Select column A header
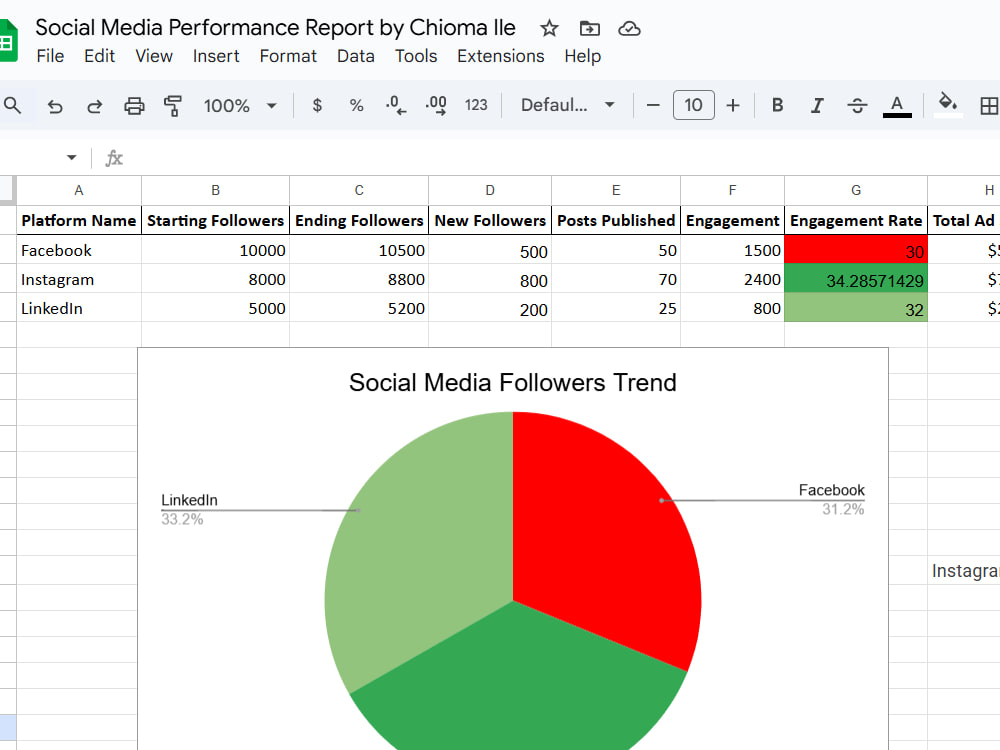Image resolution: width=1000 pixels, height=750 pixels. pyautogui.click(x=78, y=190)
